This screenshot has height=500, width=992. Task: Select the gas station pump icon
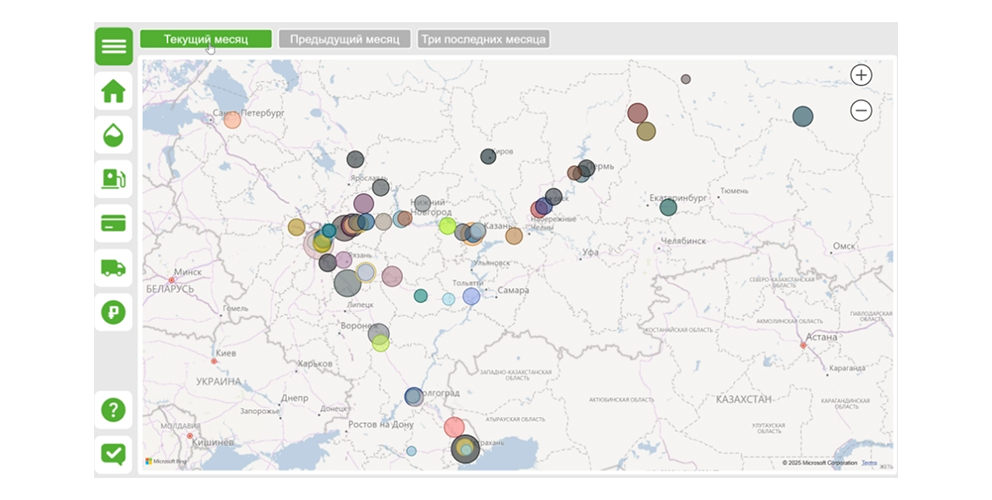pos(114,180)
